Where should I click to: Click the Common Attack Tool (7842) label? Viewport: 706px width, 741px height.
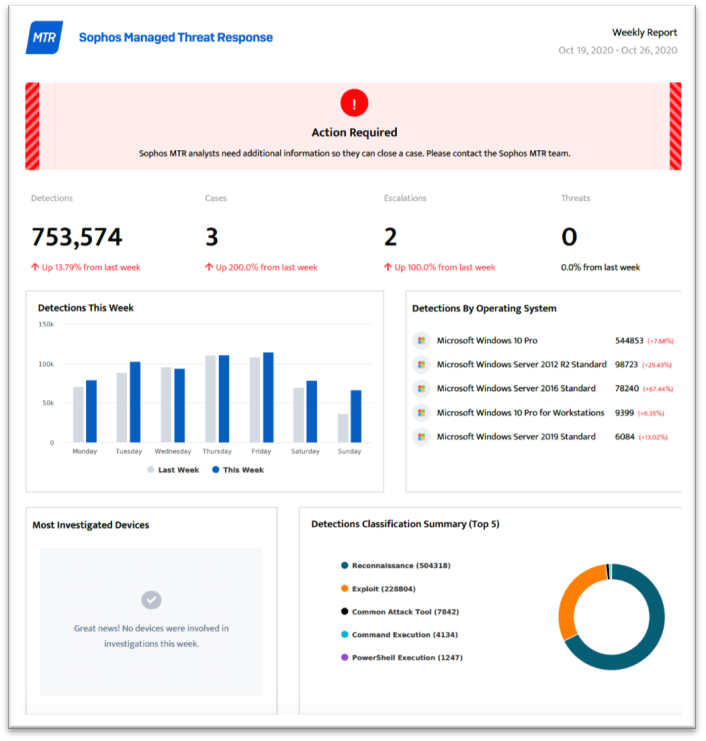(405, 612)
